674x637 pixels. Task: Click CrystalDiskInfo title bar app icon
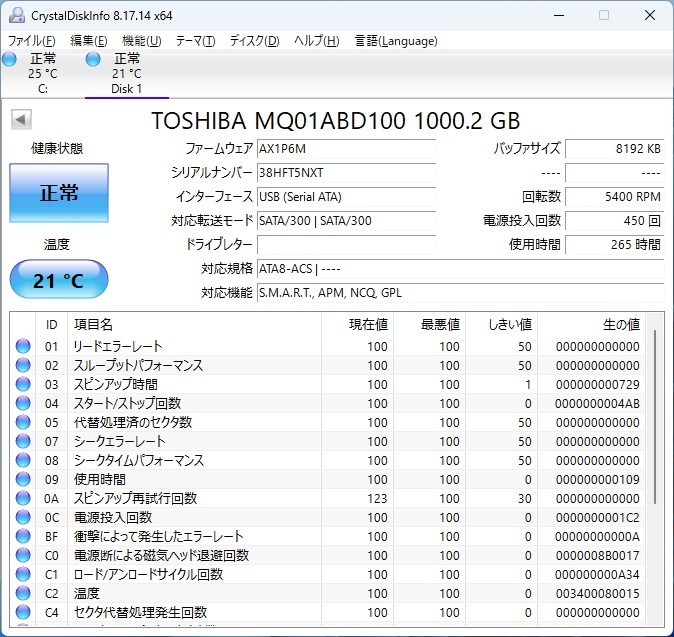15,15
